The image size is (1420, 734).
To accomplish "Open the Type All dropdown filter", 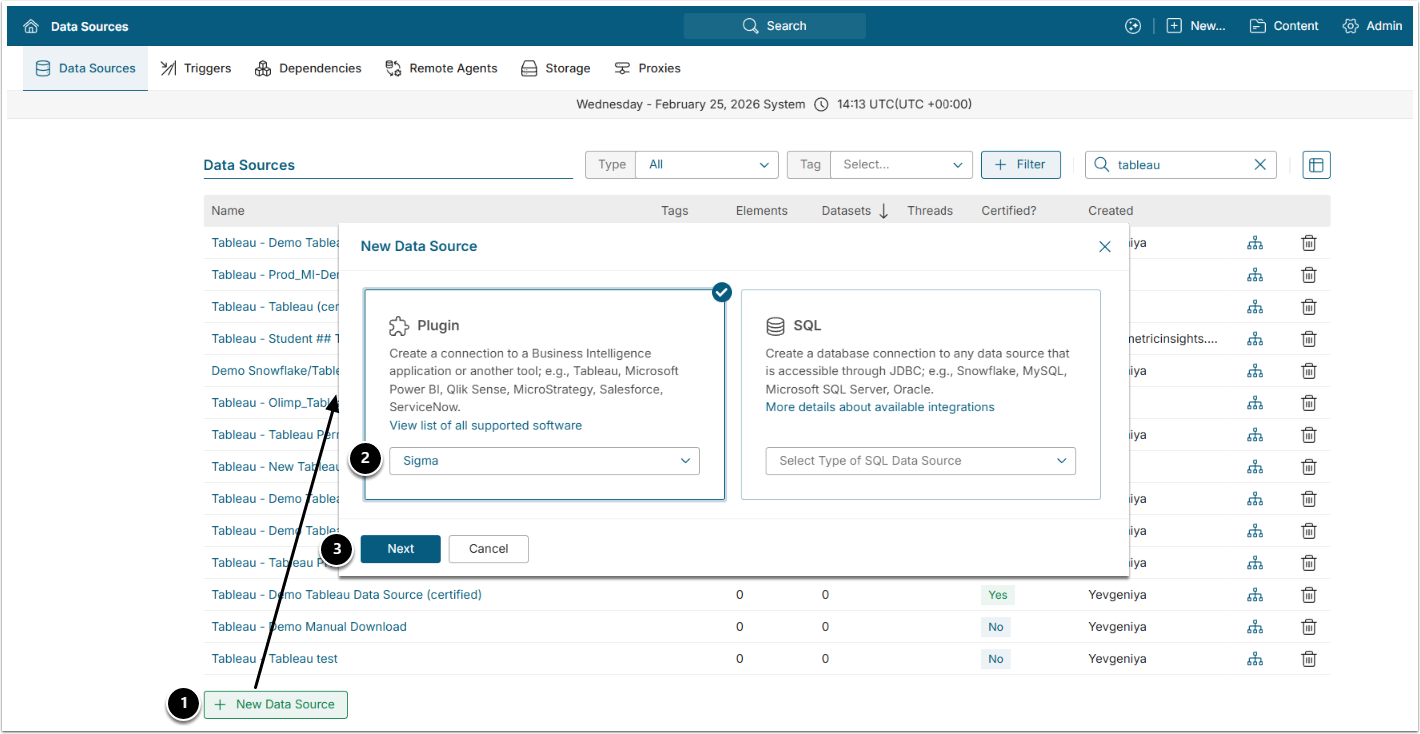I will pos(706,165).
